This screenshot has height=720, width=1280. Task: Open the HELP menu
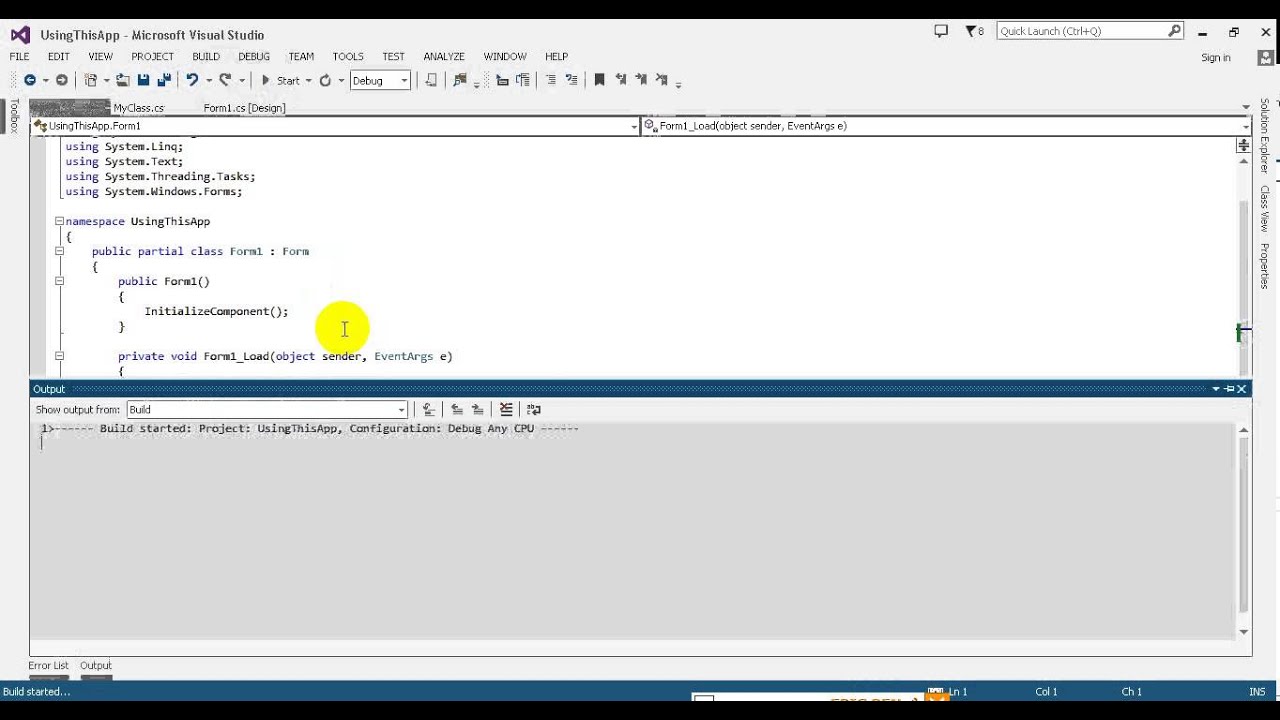(557, 57)
